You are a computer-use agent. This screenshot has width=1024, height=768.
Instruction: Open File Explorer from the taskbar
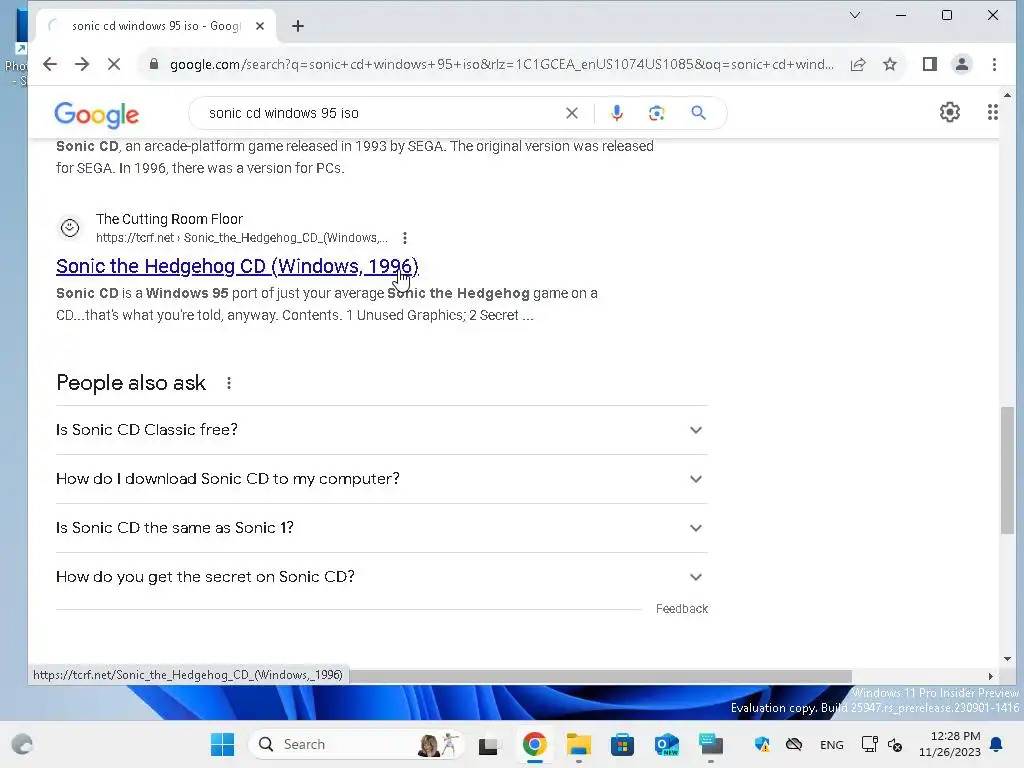point(579,744)
